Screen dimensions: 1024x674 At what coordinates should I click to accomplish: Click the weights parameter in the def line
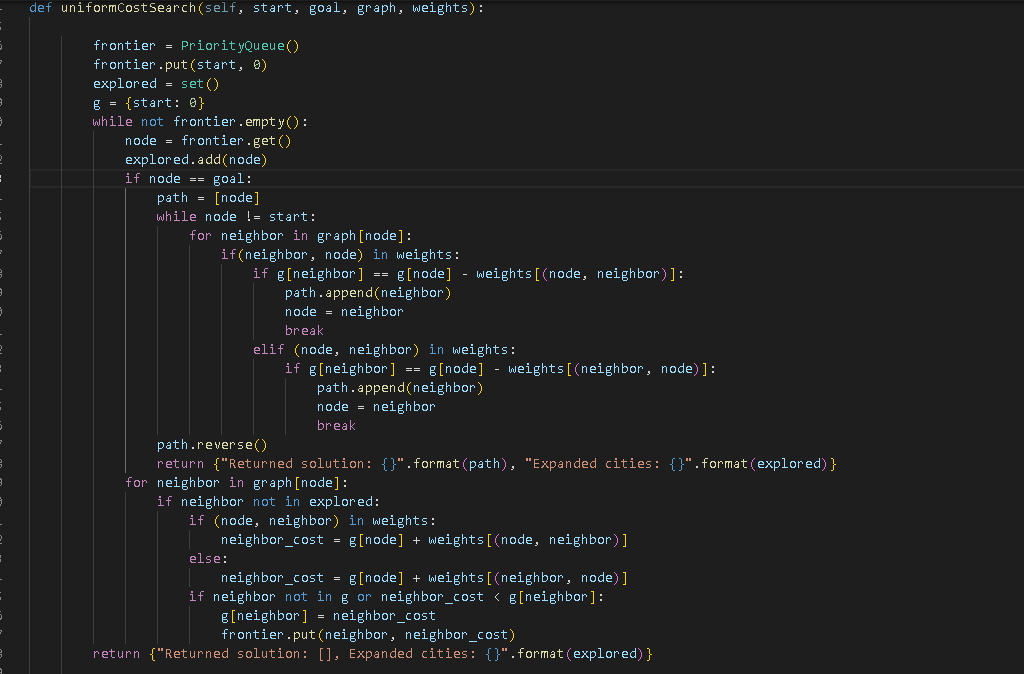pos(425,7)
